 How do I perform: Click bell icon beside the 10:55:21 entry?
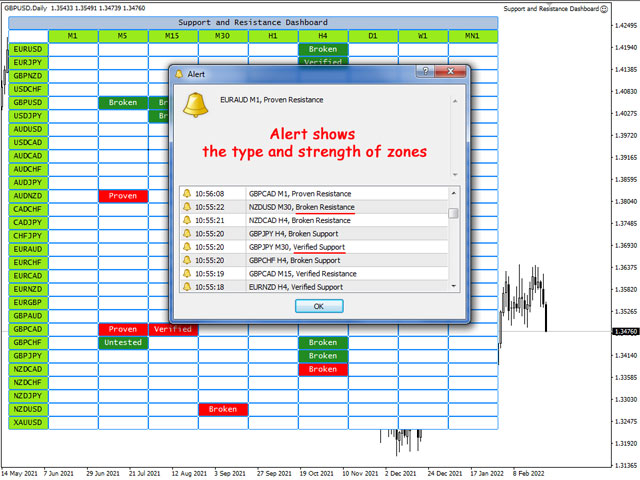186,220
